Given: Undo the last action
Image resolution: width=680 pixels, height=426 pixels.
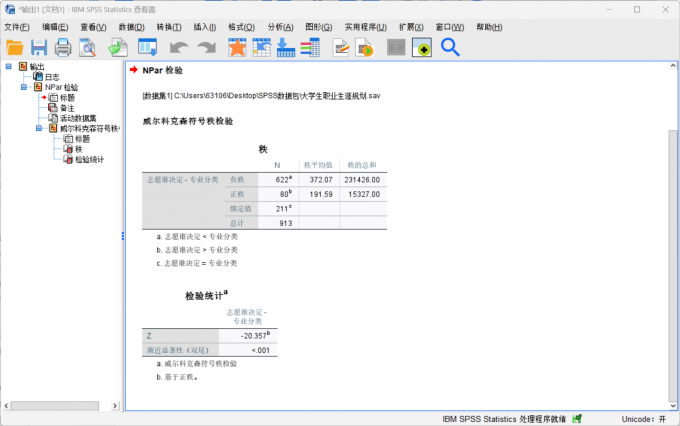Looking at the screenshot, I should [179, 47].
